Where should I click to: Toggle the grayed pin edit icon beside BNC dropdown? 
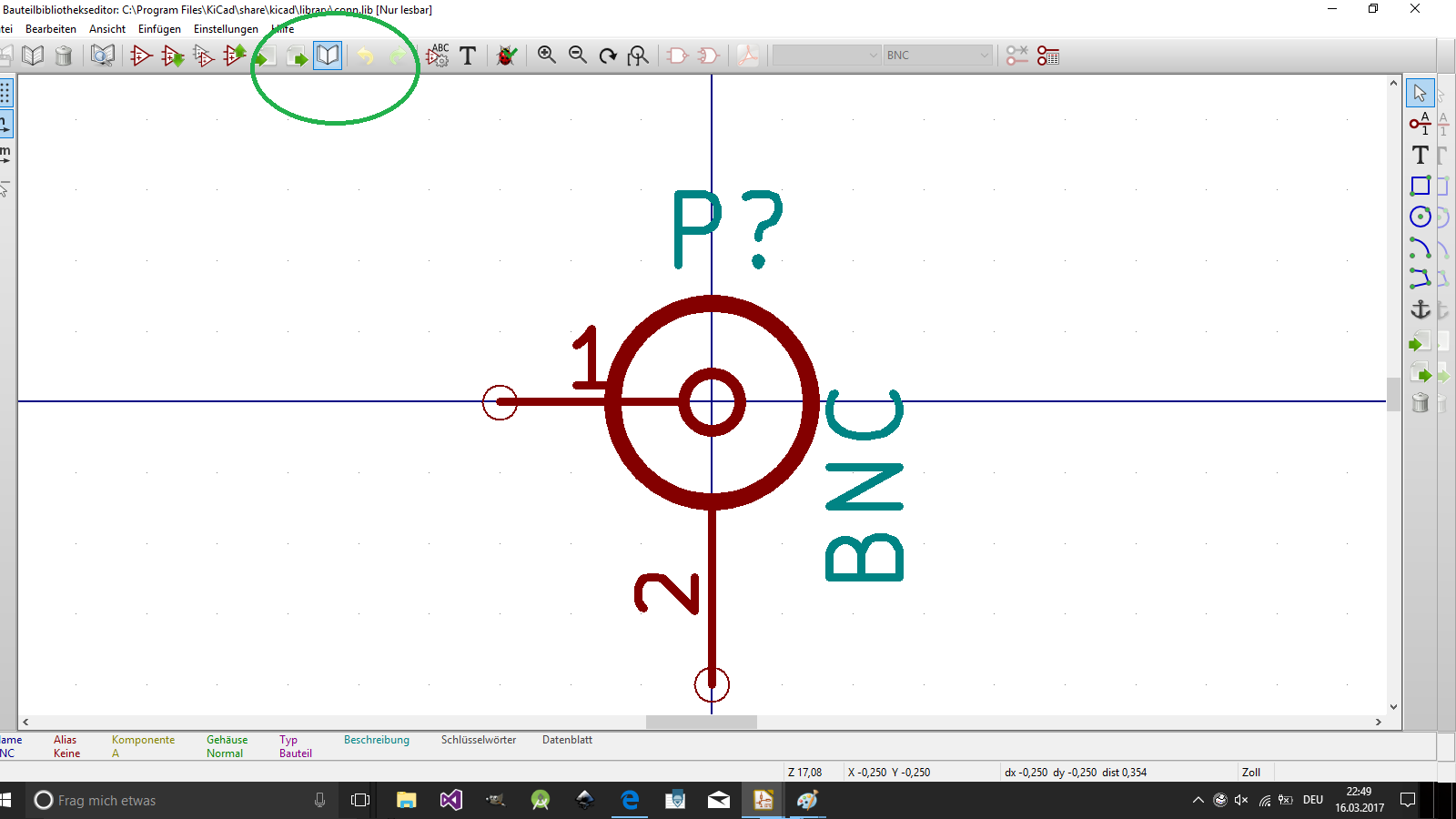point(1017,56)
